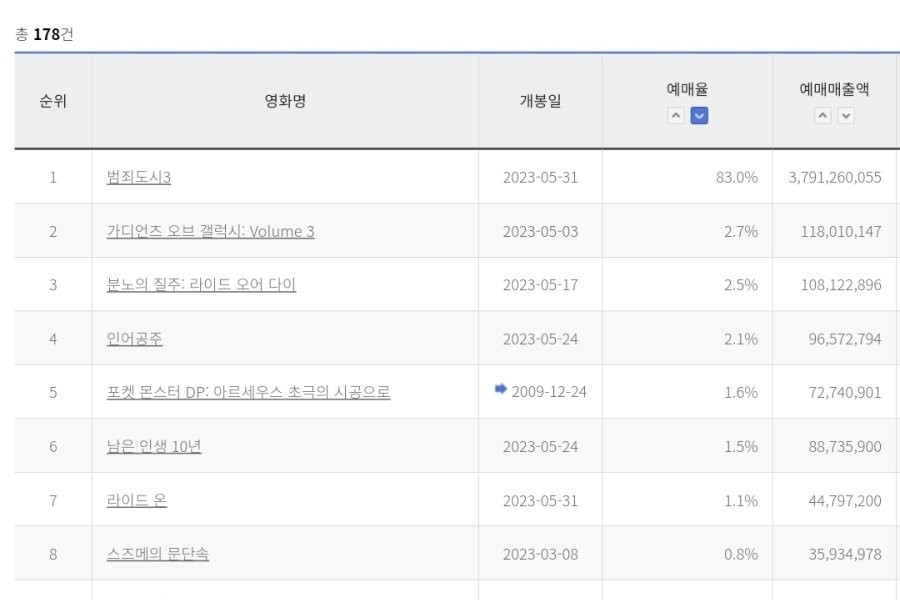Open the 범죄도시3 movie link
The image size is (900, 600).
coord(138,177)
